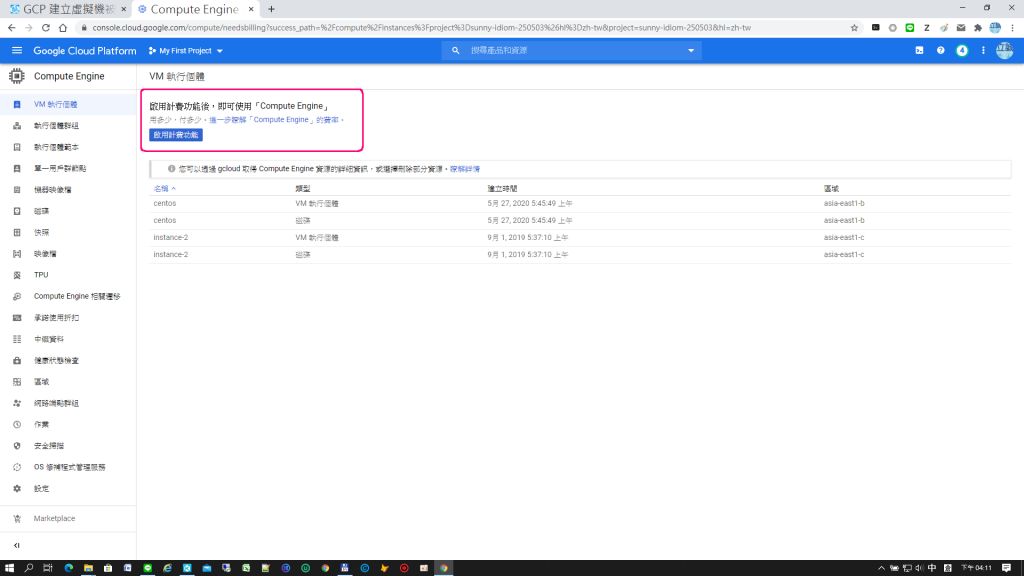Click asia-east1-b in the centos VM row
This screenshot has height=576, width=1024.
point(844,203)
